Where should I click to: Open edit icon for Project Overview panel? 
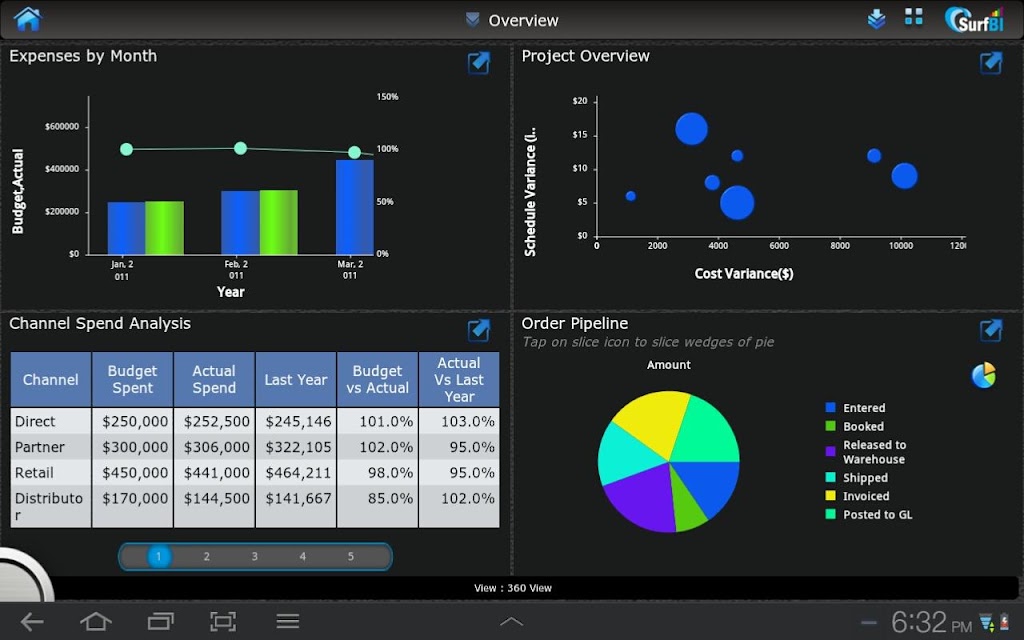pyautogui.click(x=991, y=63)
